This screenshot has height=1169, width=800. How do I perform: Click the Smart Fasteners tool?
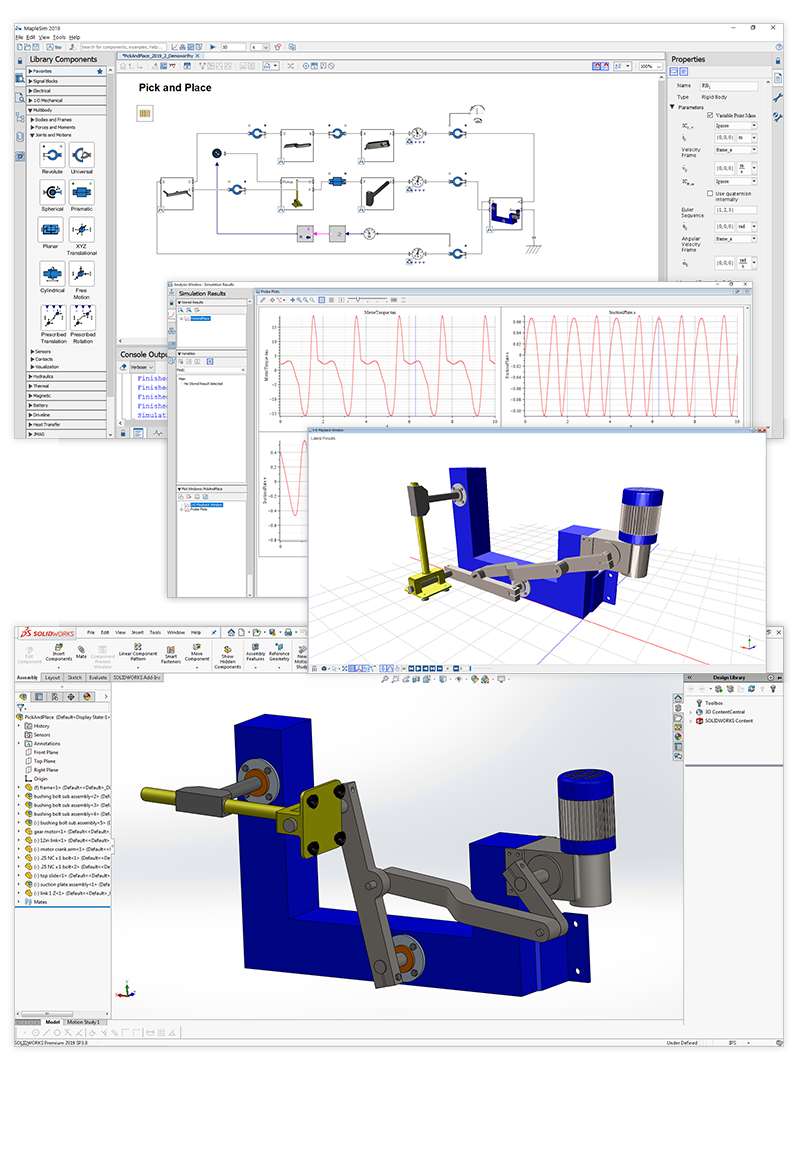pos(171,654)
